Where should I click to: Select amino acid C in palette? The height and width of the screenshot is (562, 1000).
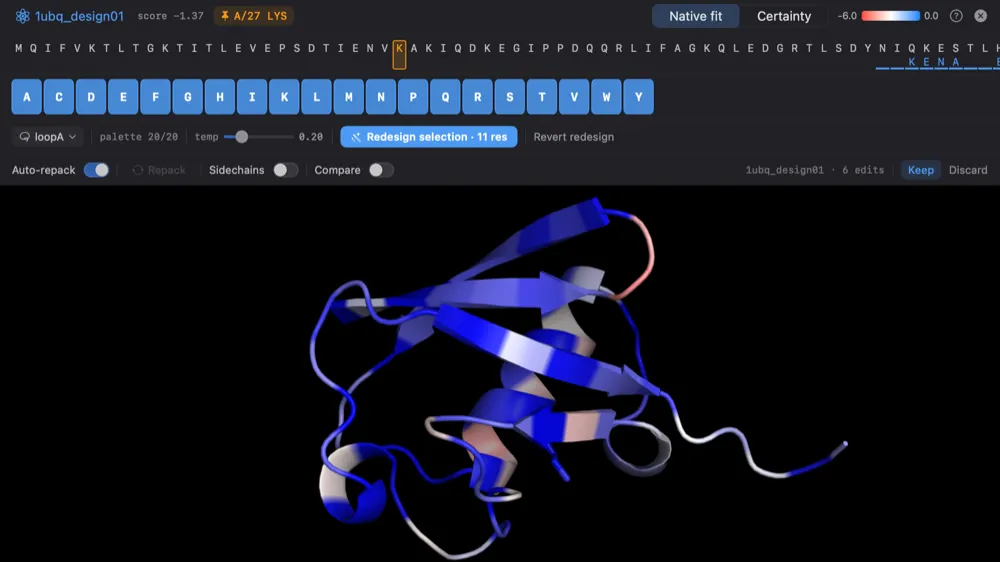59,97
